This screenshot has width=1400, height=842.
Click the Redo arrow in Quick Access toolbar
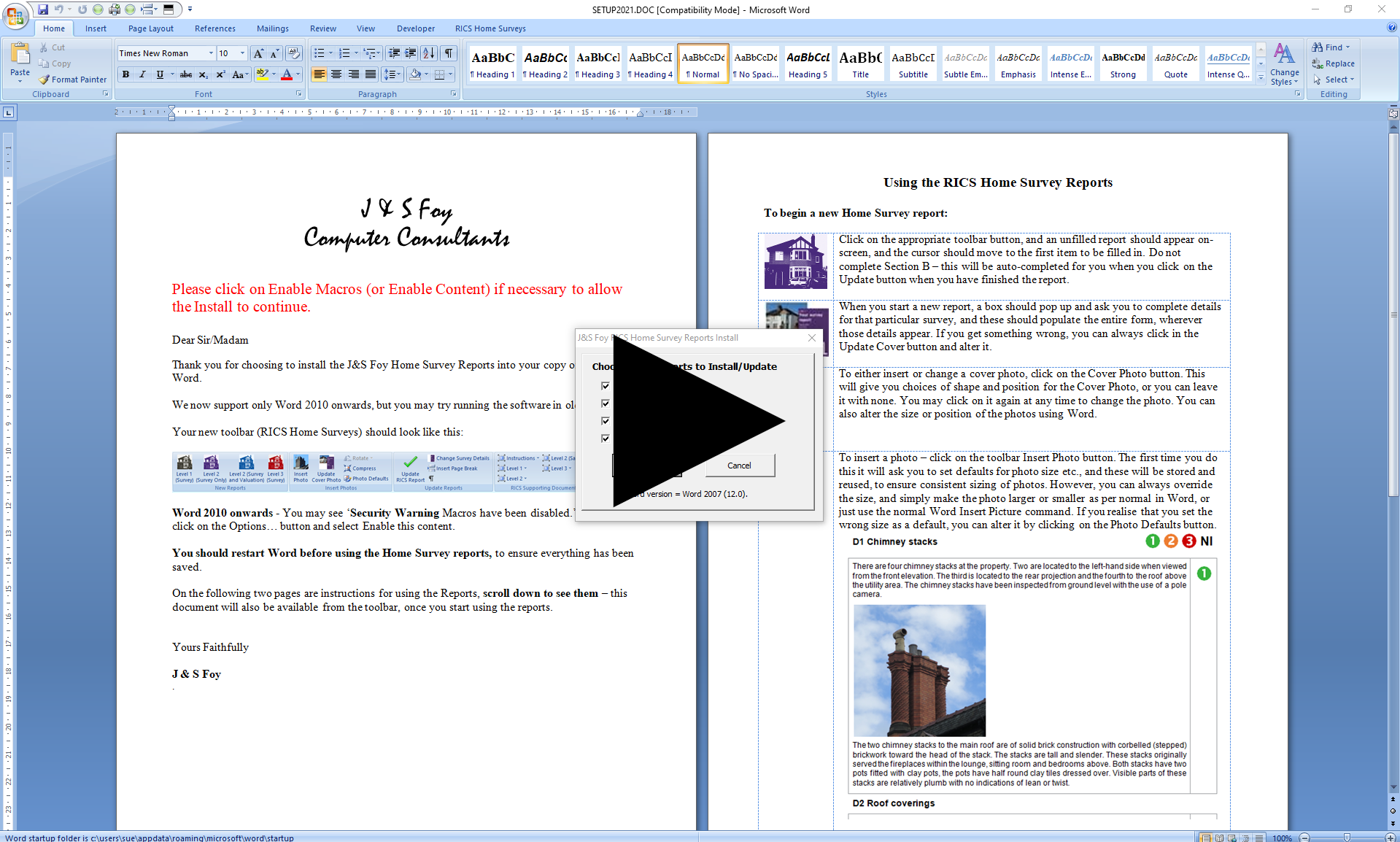tap(82, 9)
